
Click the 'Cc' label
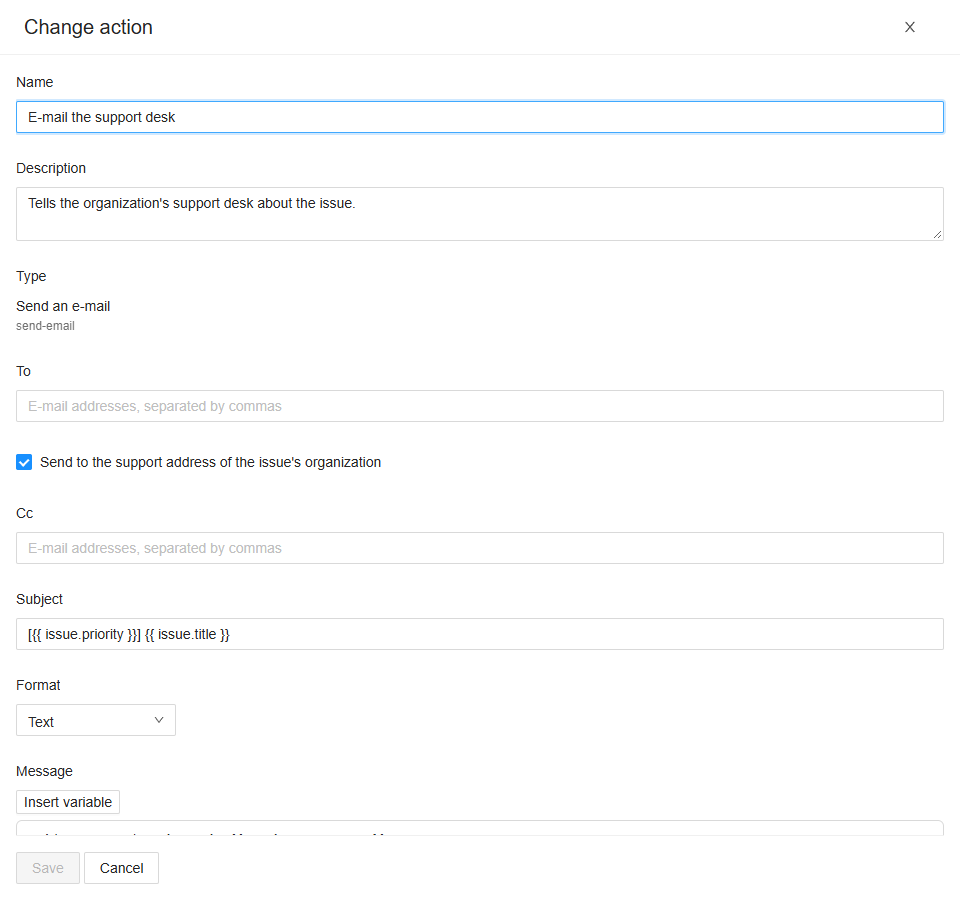(24, 513)
